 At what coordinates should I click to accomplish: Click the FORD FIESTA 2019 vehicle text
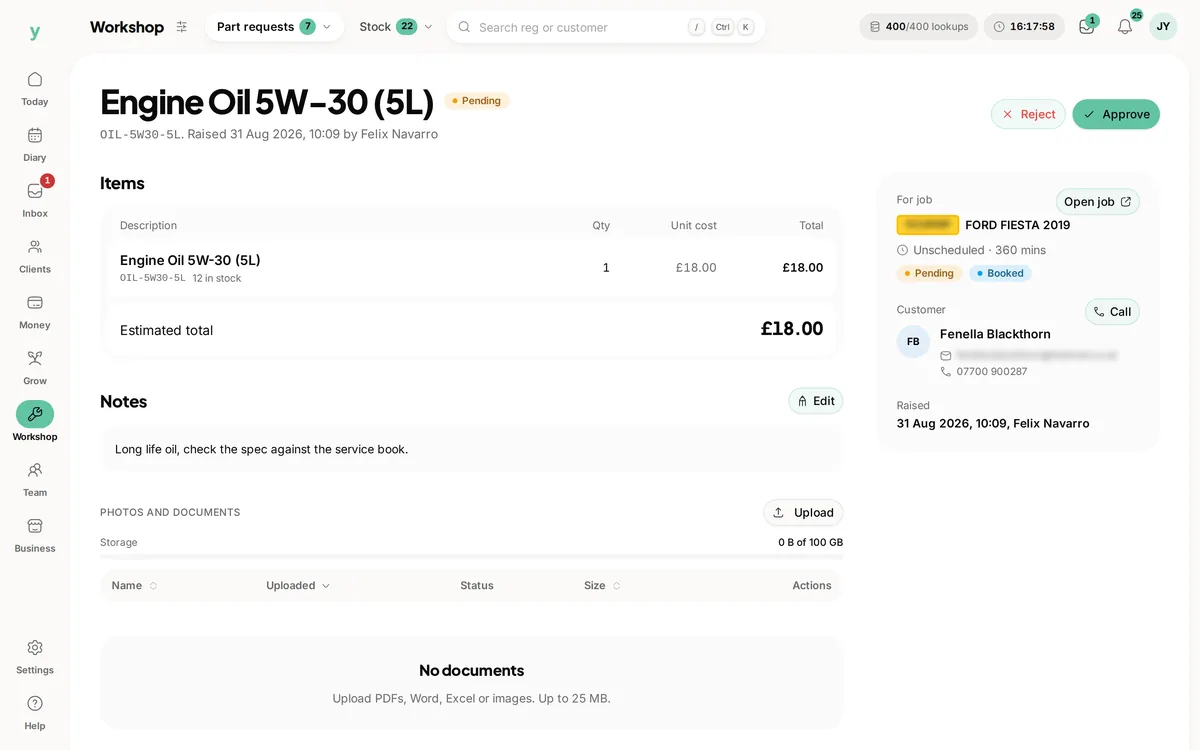tap(1018, 225)
